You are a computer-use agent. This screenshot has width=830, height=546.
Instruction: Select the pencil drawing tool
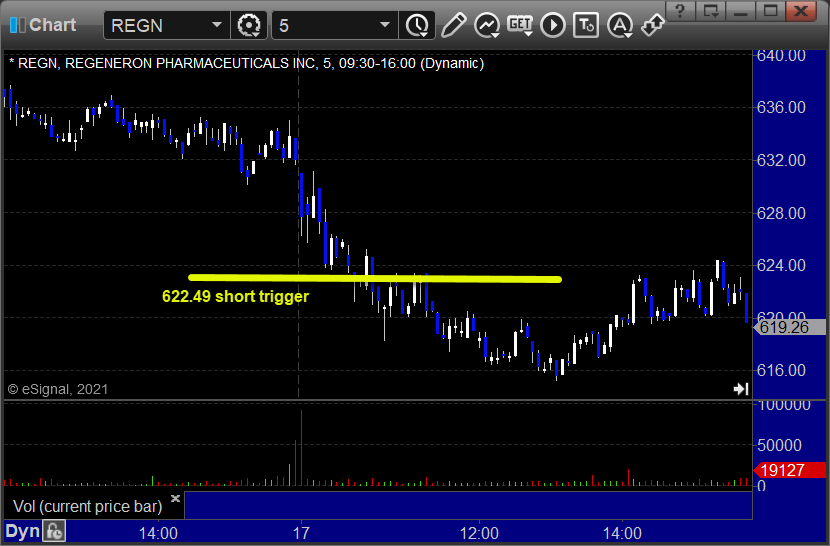click(x=454, y=25)
